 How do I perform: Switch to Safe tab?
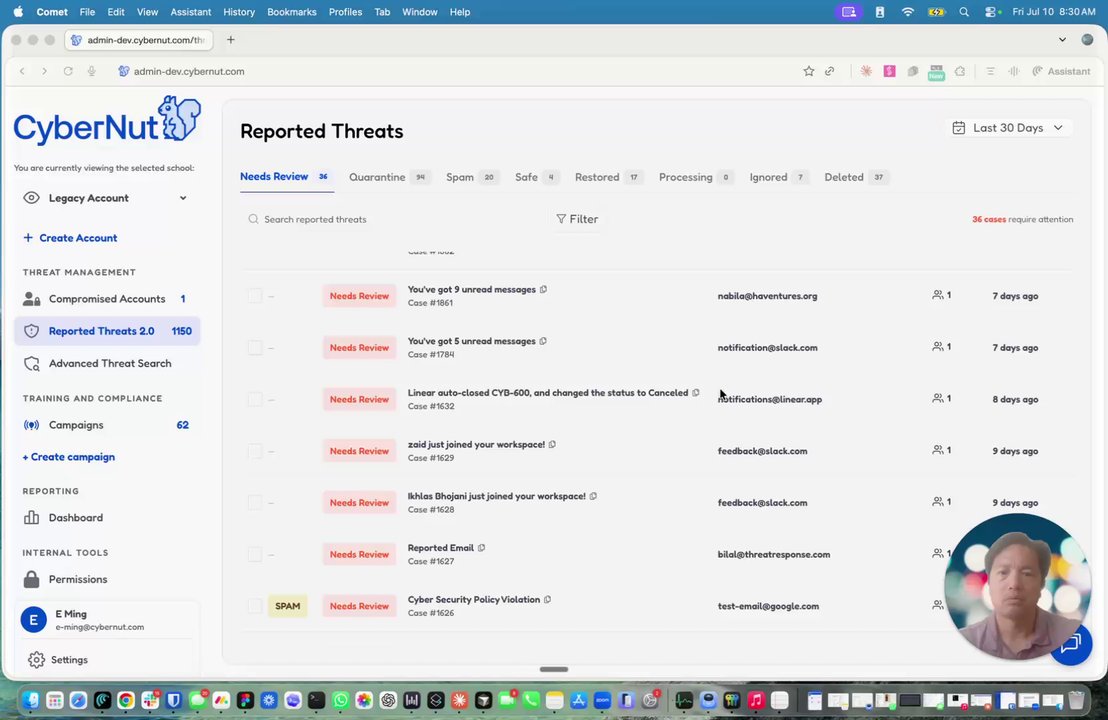pos(537,177)
